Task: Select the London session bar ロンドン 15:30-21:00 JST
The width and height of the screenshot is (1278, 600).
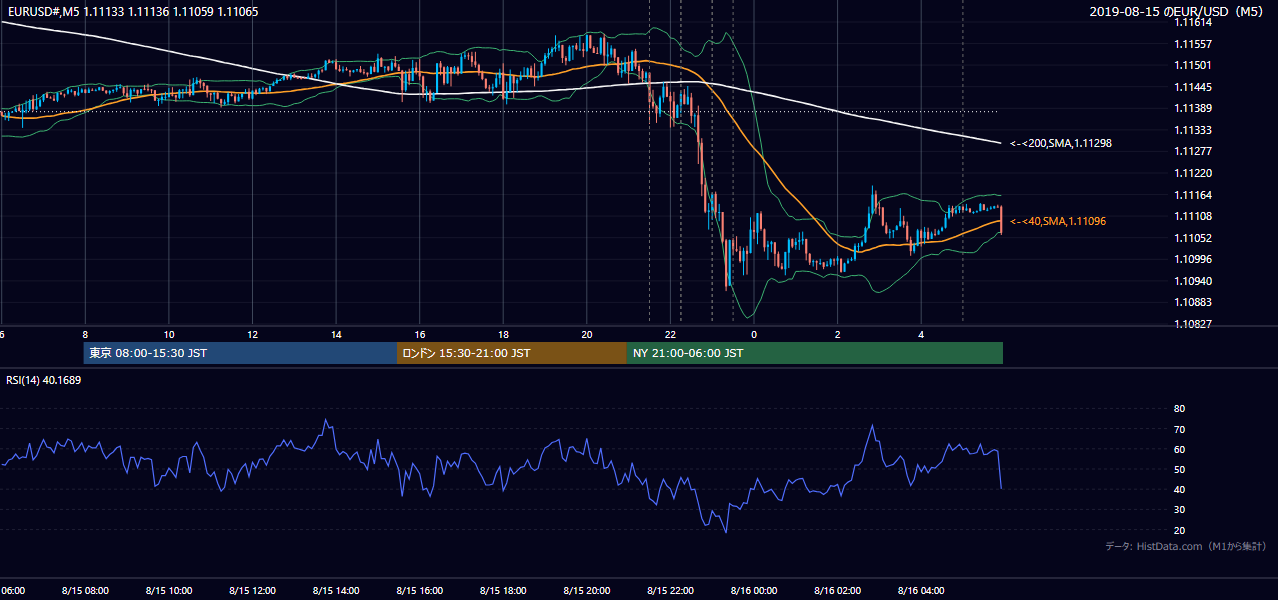Action: 512,353
